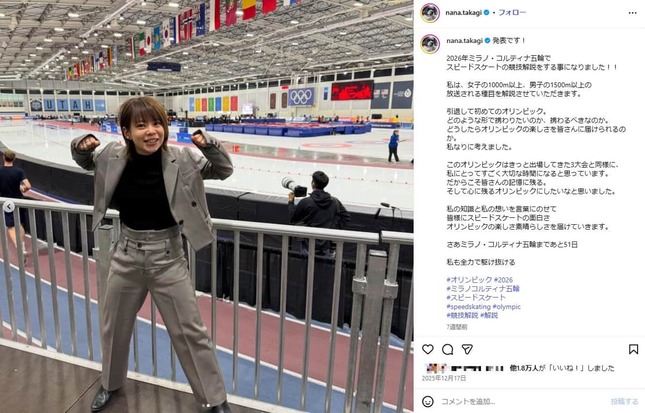
Task: Submit comment with the 投稿する button
Action: point(624,401)
